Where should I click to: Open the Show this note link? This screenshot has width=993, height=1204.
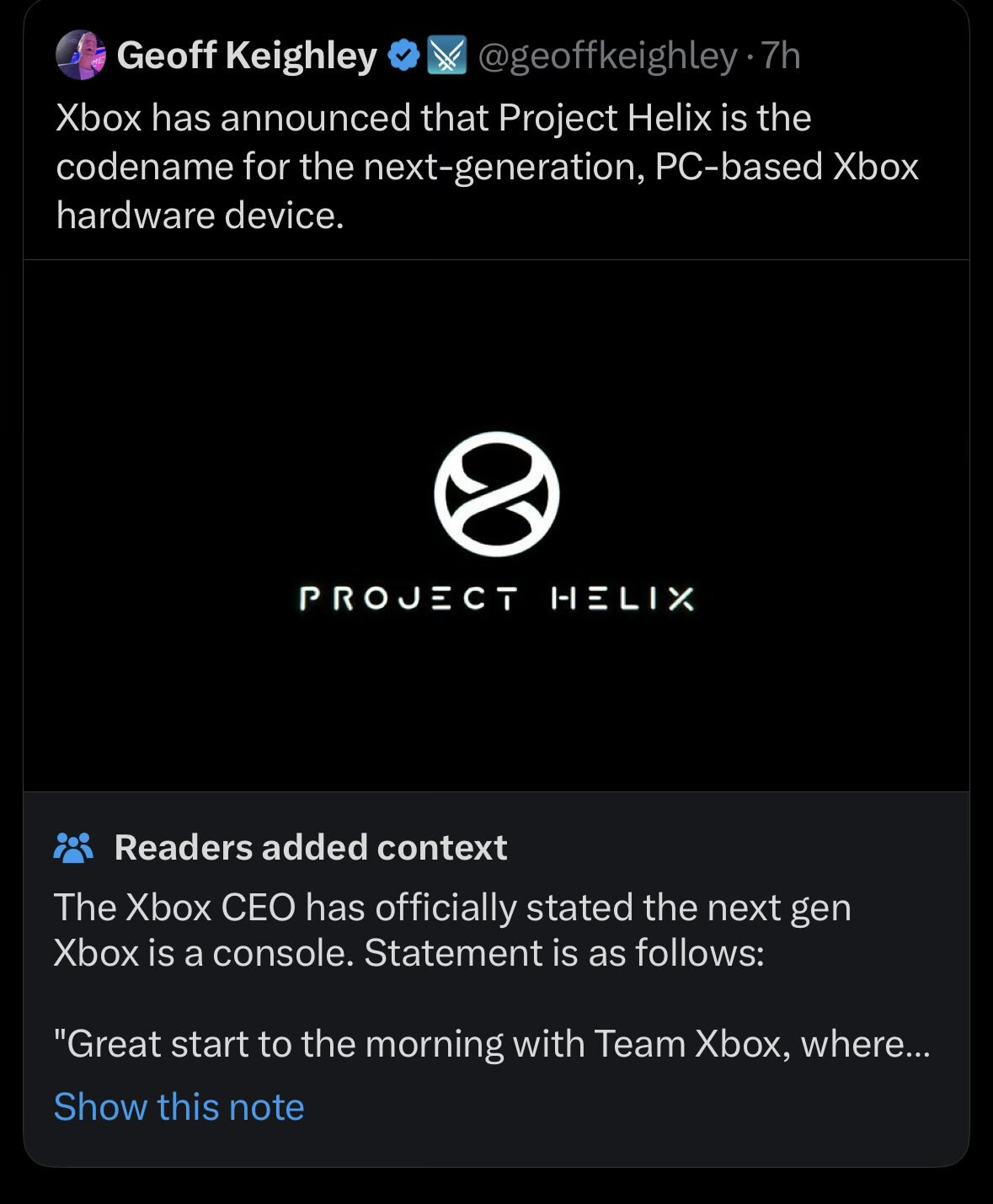pos(179,1106)
